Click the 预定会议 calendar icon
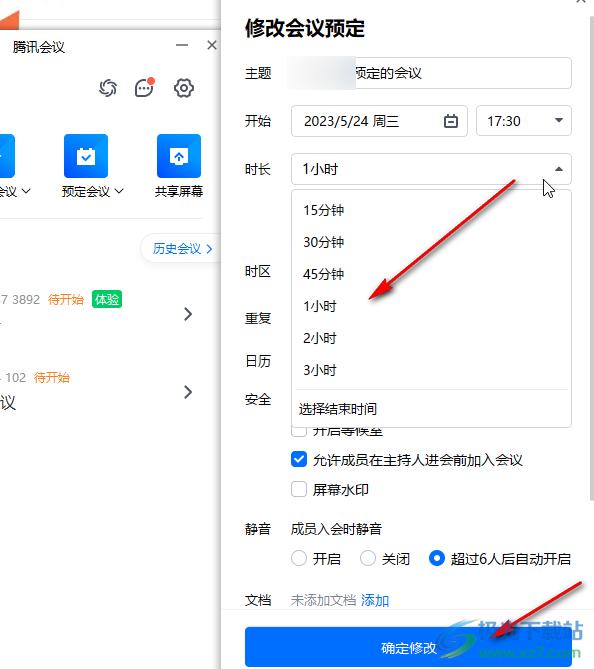 [x=86, y=156]
